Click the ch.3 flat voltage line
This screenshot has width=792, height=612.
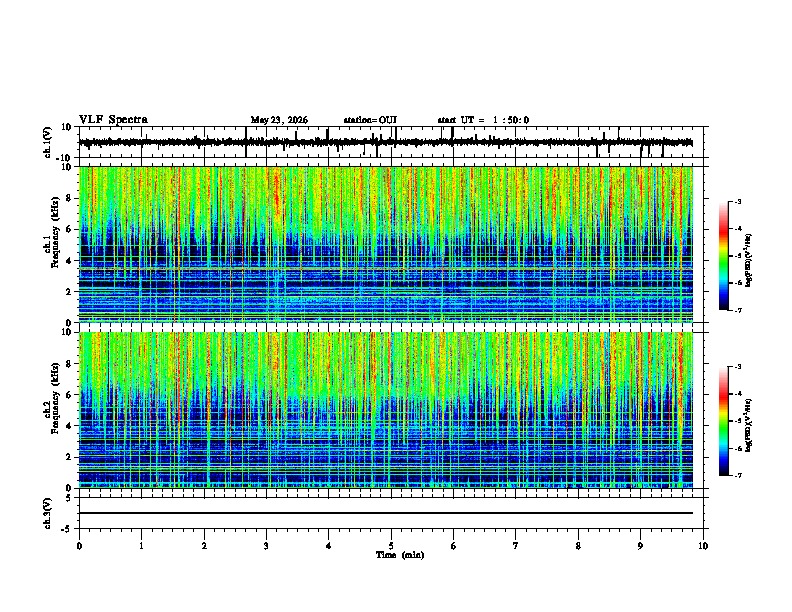(x=385, y=513)
